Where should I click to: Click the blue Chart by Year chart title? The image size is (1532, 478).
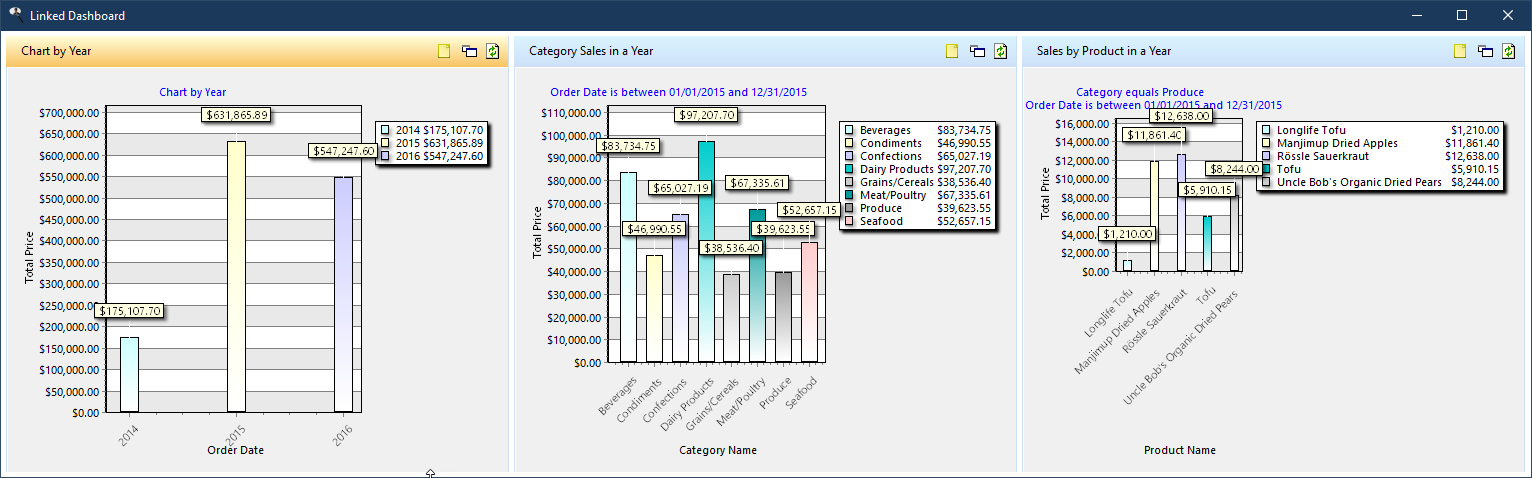192,92
